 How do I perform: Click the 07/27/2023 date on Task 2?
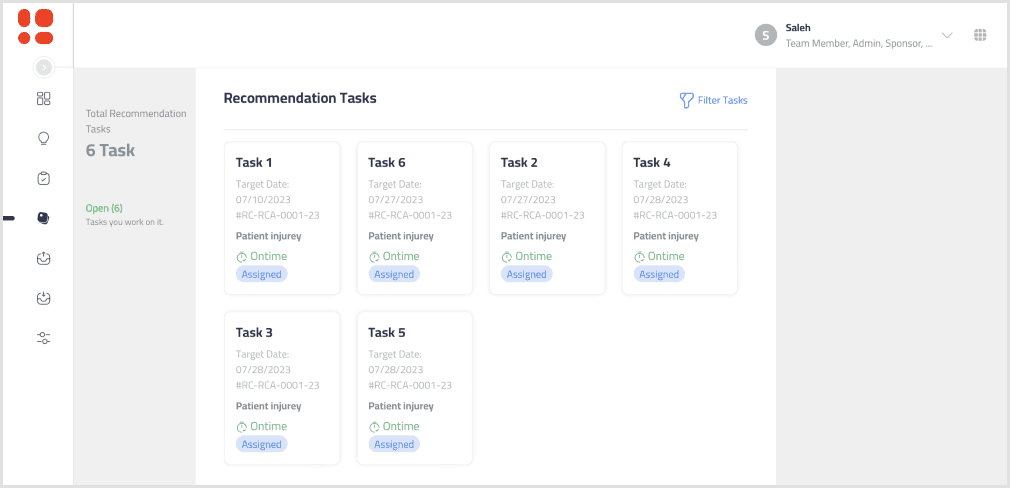(528, 200)
